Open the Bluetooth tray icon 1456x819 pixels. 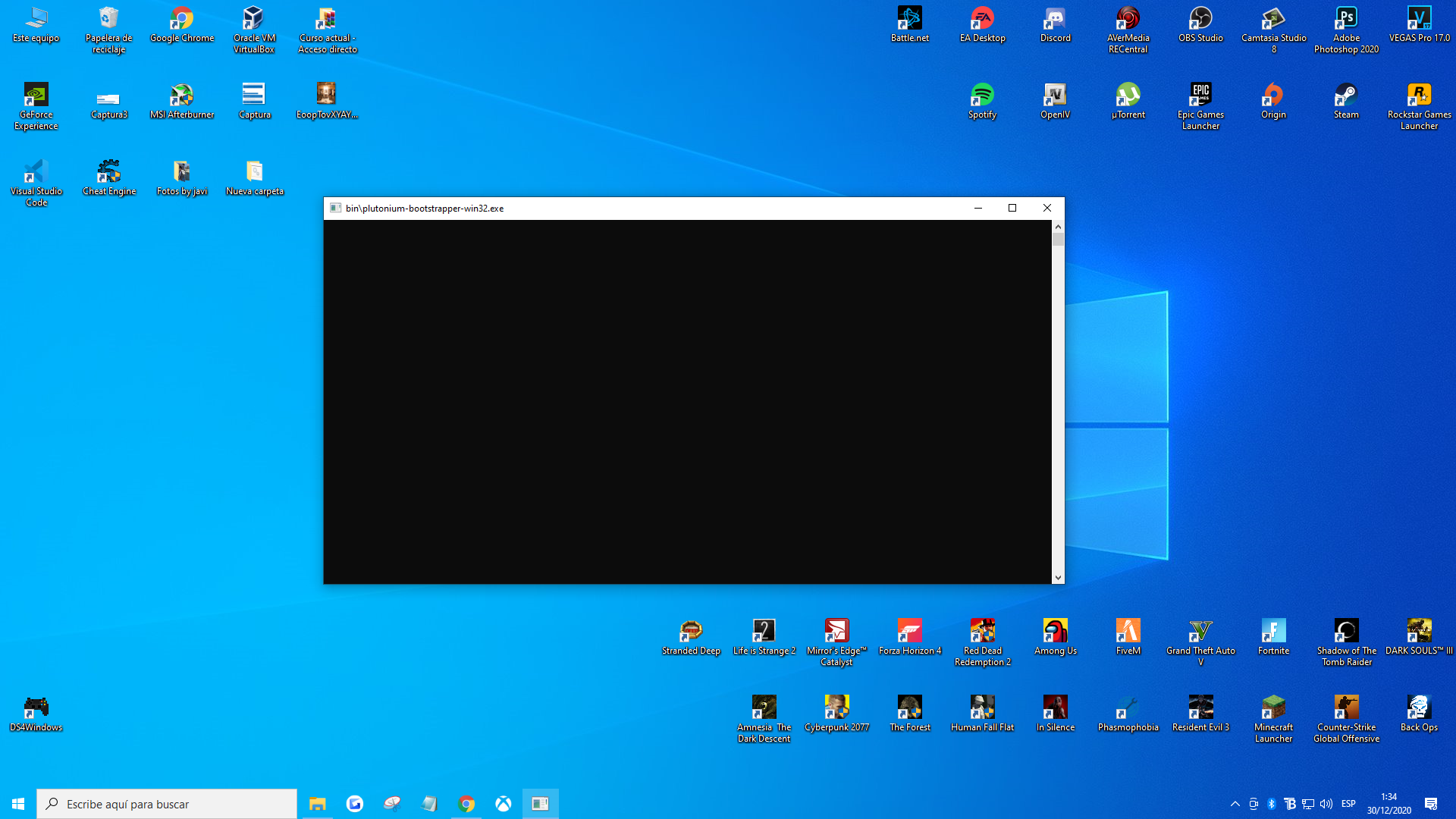click(1272, 804)
